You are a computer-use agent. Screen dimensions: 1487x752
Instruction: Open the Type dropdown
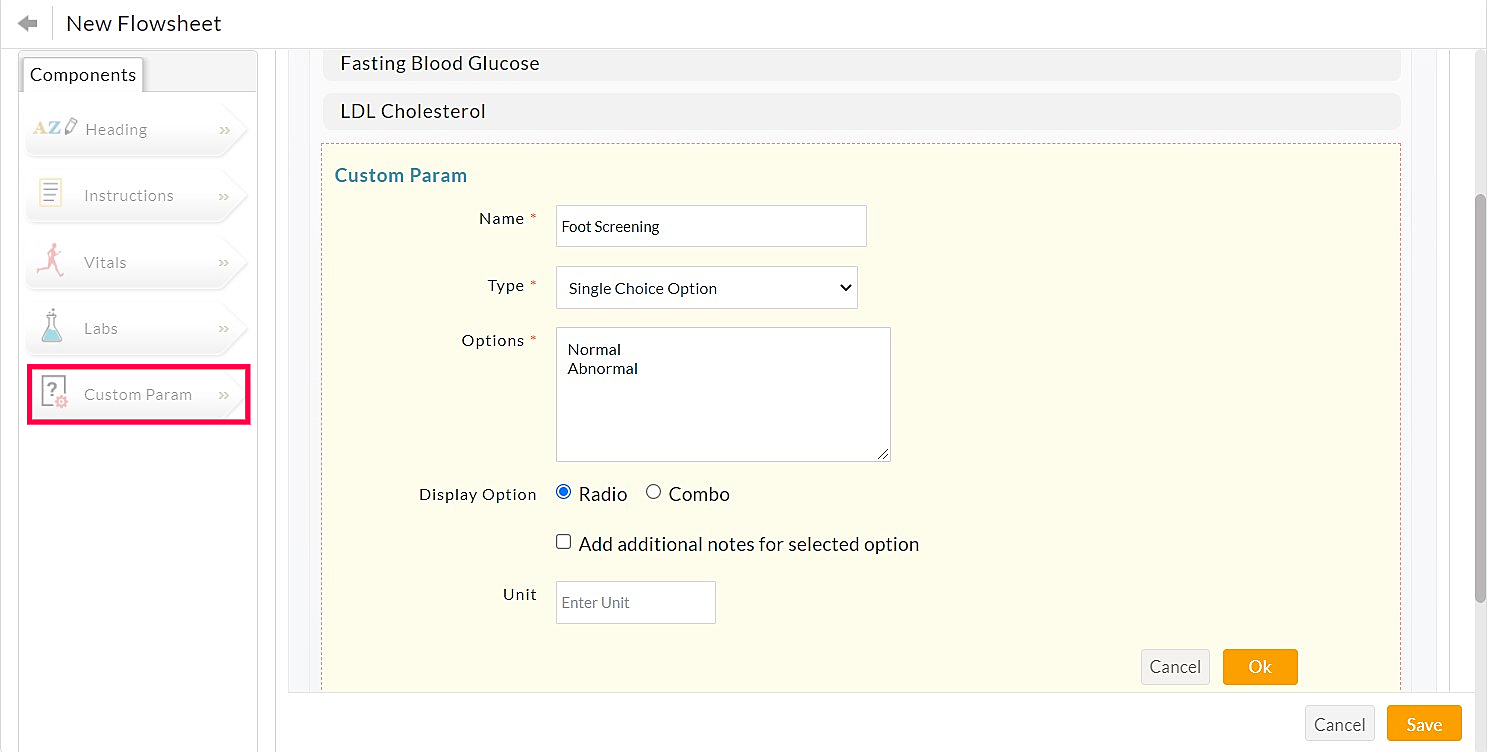[706, 288]
